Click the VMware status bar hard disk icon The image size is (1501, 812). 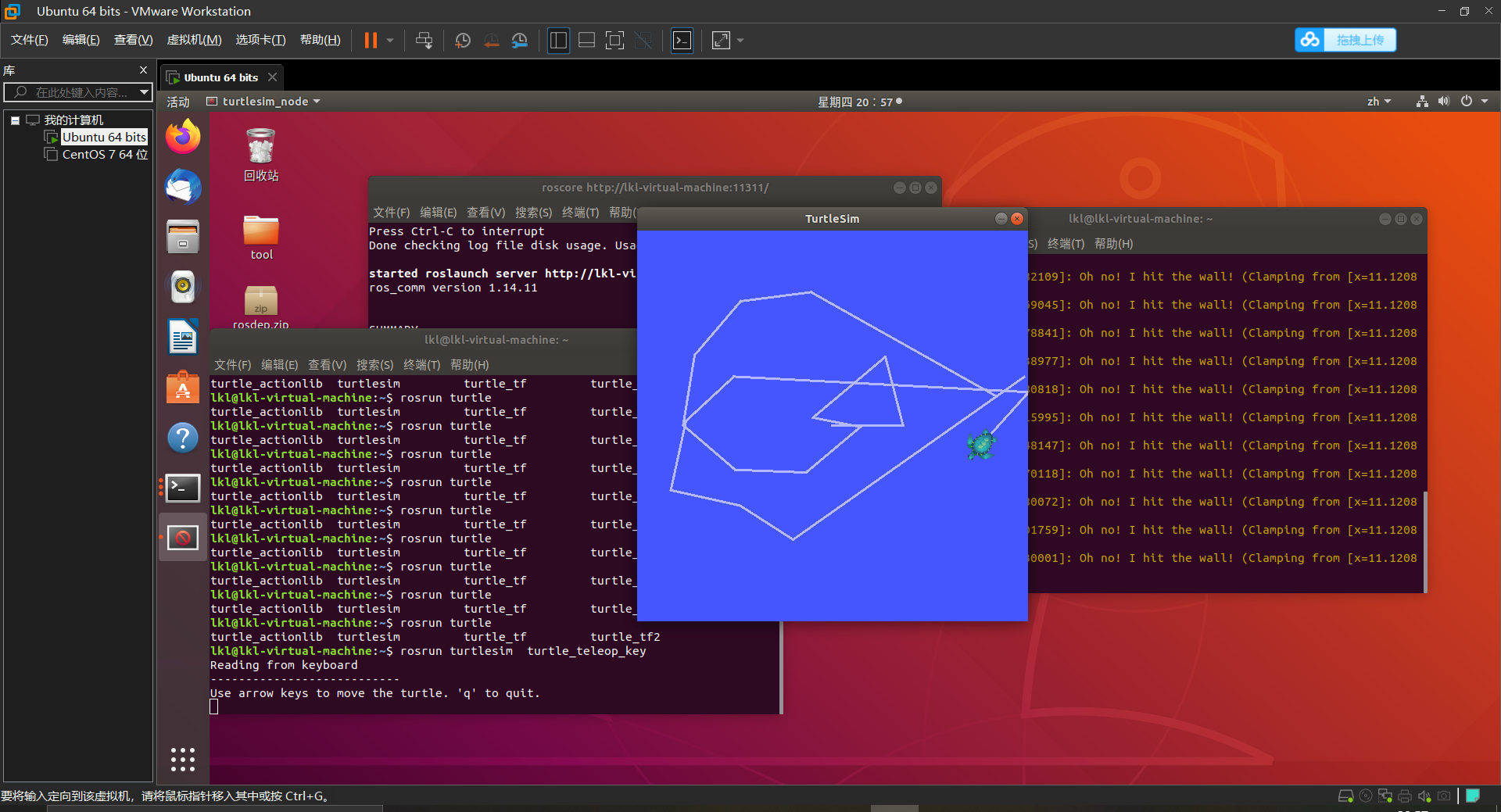pyautogui.click(x=1345, y=796)
